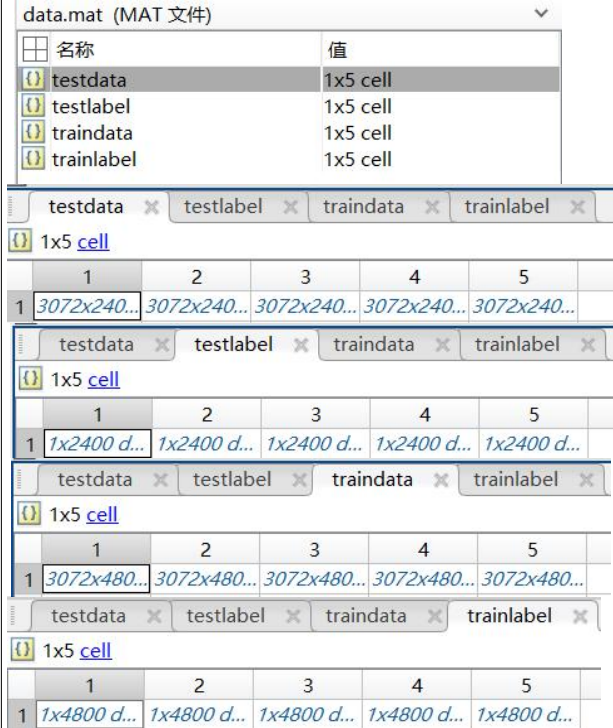Open the cell link under the testdata tab
Viewport: 613px width, 728px height.
pyautogui.click(x=93, y=241)
